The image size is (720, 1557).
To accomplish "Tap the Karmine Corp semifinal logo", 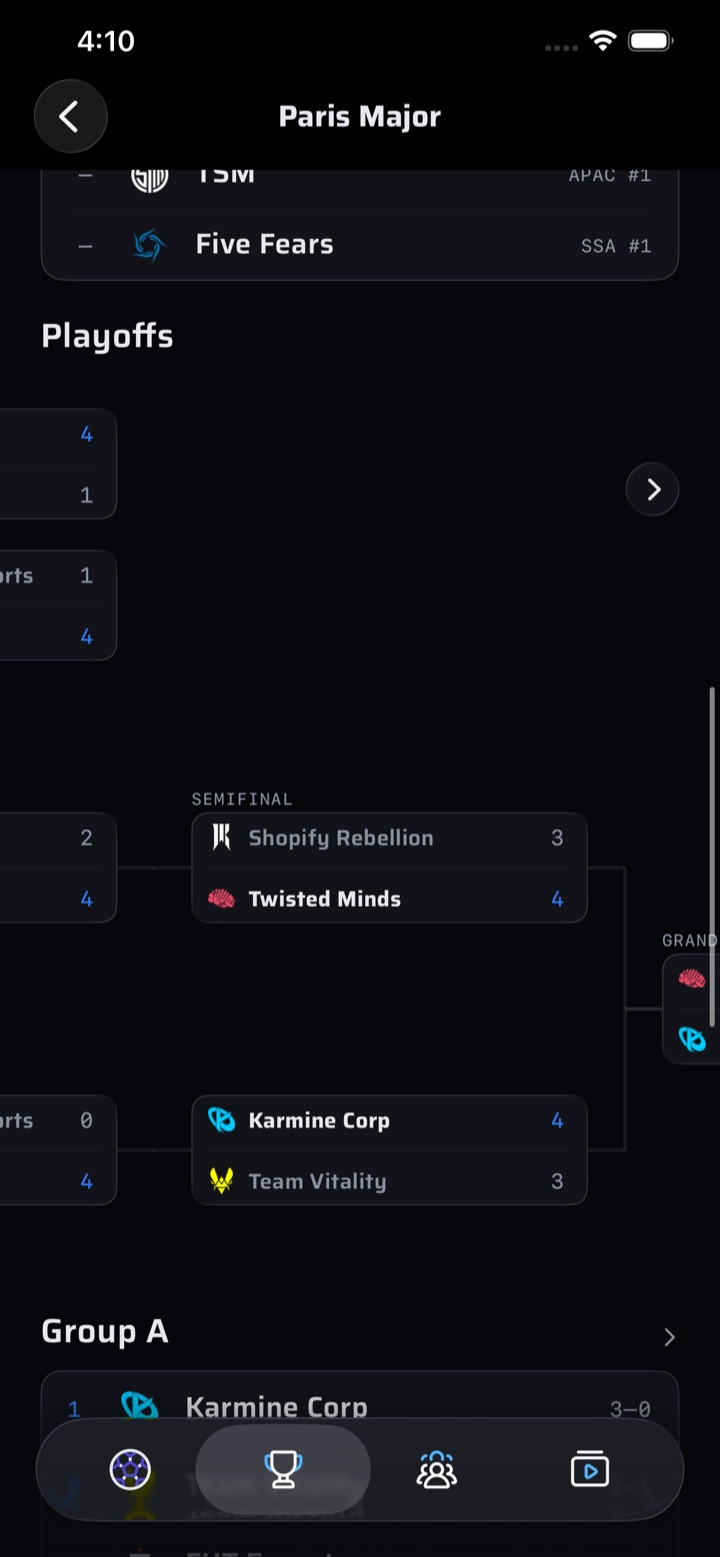I will tap(221, 1120).
